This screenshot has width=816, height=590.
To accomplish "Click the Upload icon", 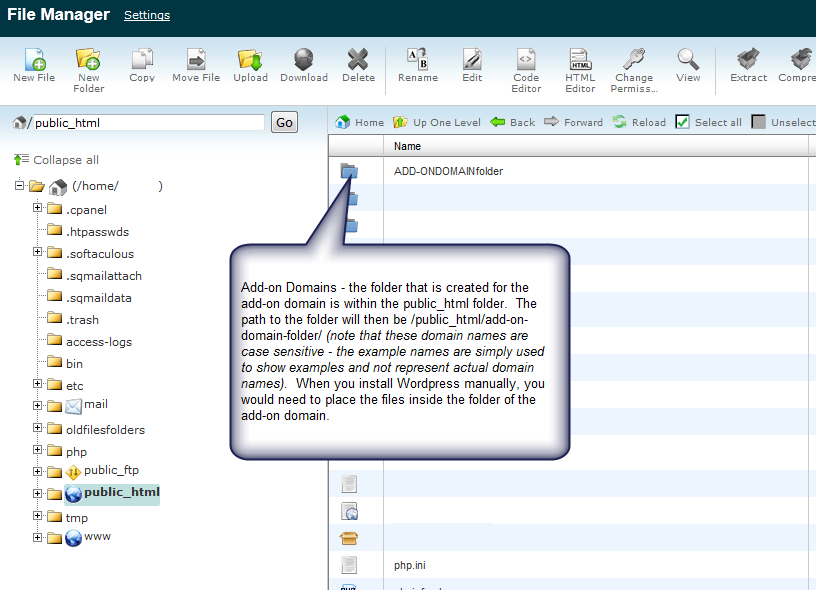I will (x=250, y=60).
